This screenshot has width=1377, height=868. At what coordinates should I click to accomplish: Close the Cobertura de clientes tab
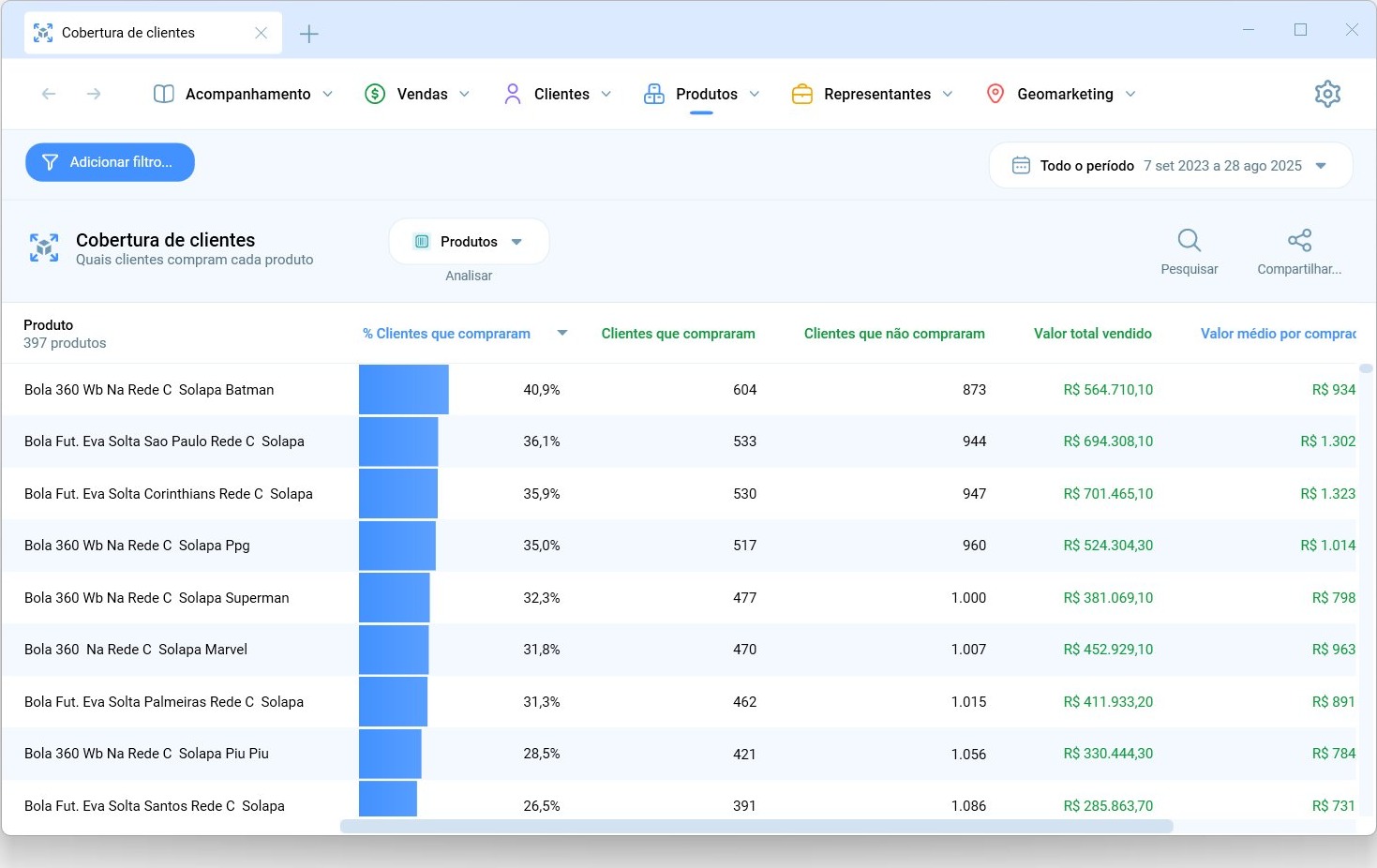(261, 33)
